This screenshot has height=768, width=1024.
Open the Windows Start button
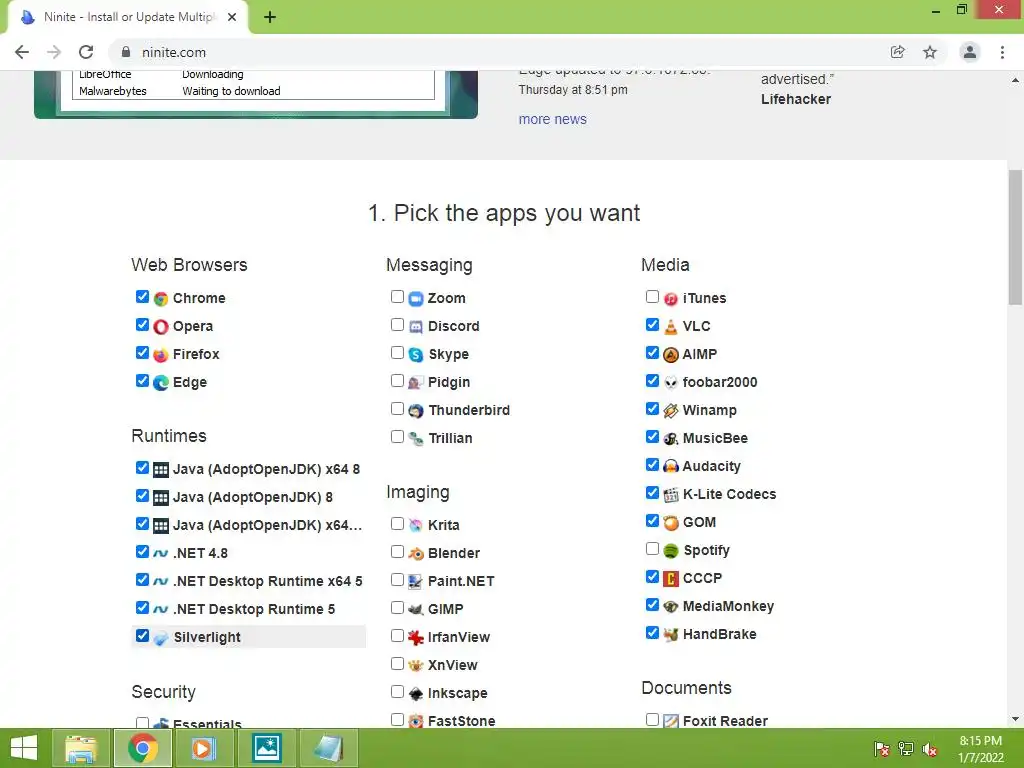pyautogui.click(x=24, y=748)
